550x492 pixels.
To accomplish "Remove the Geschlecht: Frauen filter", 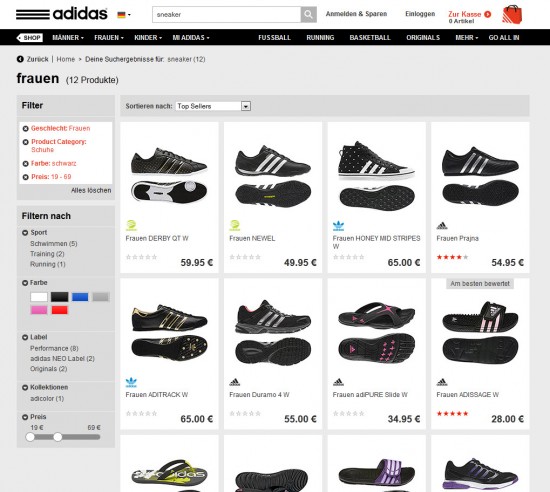I will [25, 129].
